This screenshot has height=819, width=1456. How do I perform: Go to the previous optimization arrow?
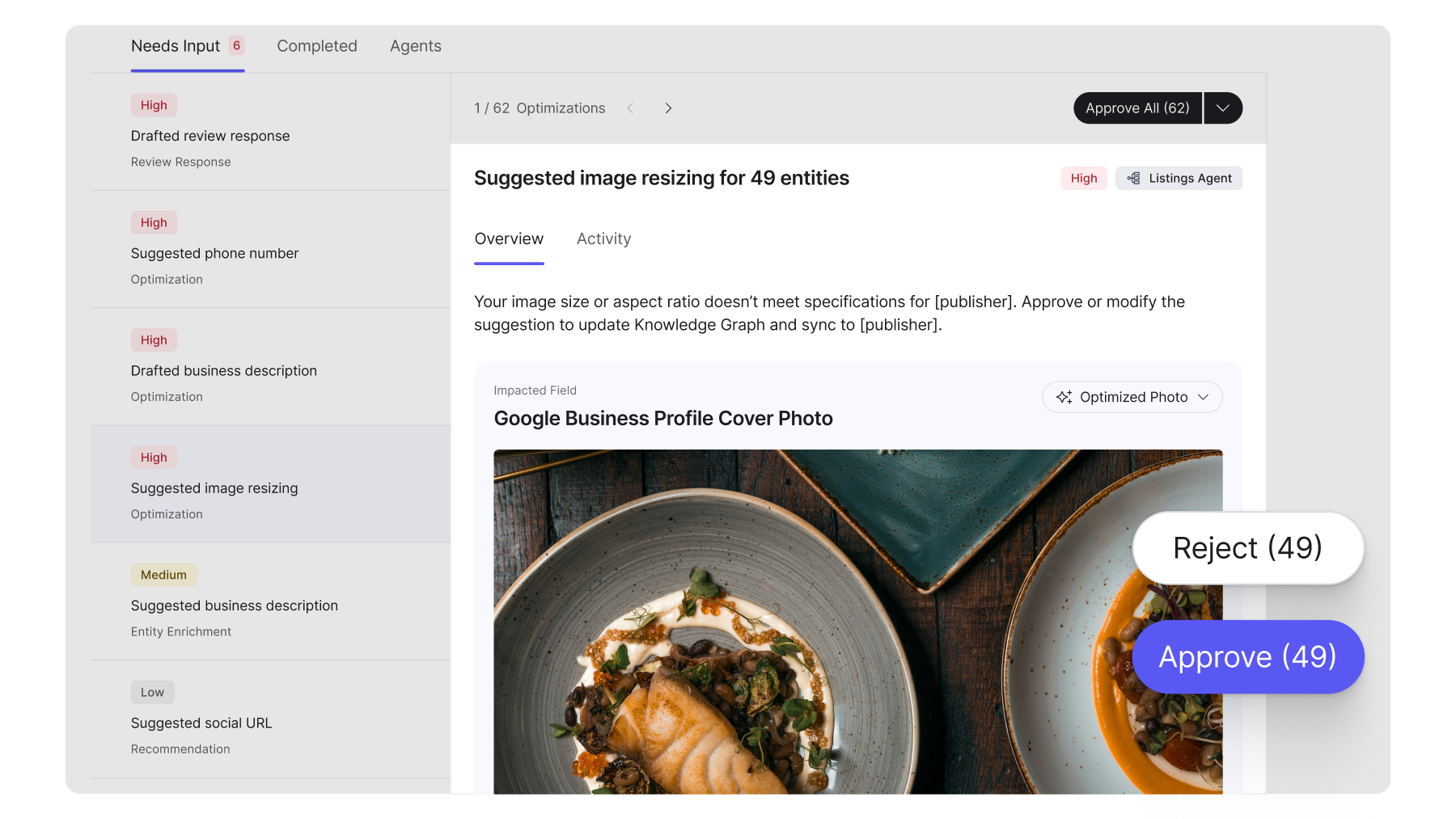click(630, 108)
